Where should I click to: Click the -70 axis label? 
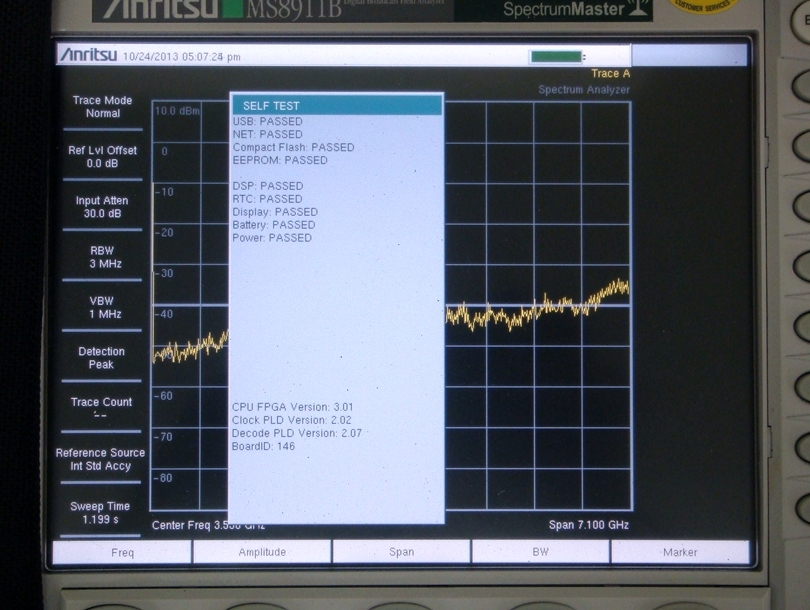click(x=164, y=437)
